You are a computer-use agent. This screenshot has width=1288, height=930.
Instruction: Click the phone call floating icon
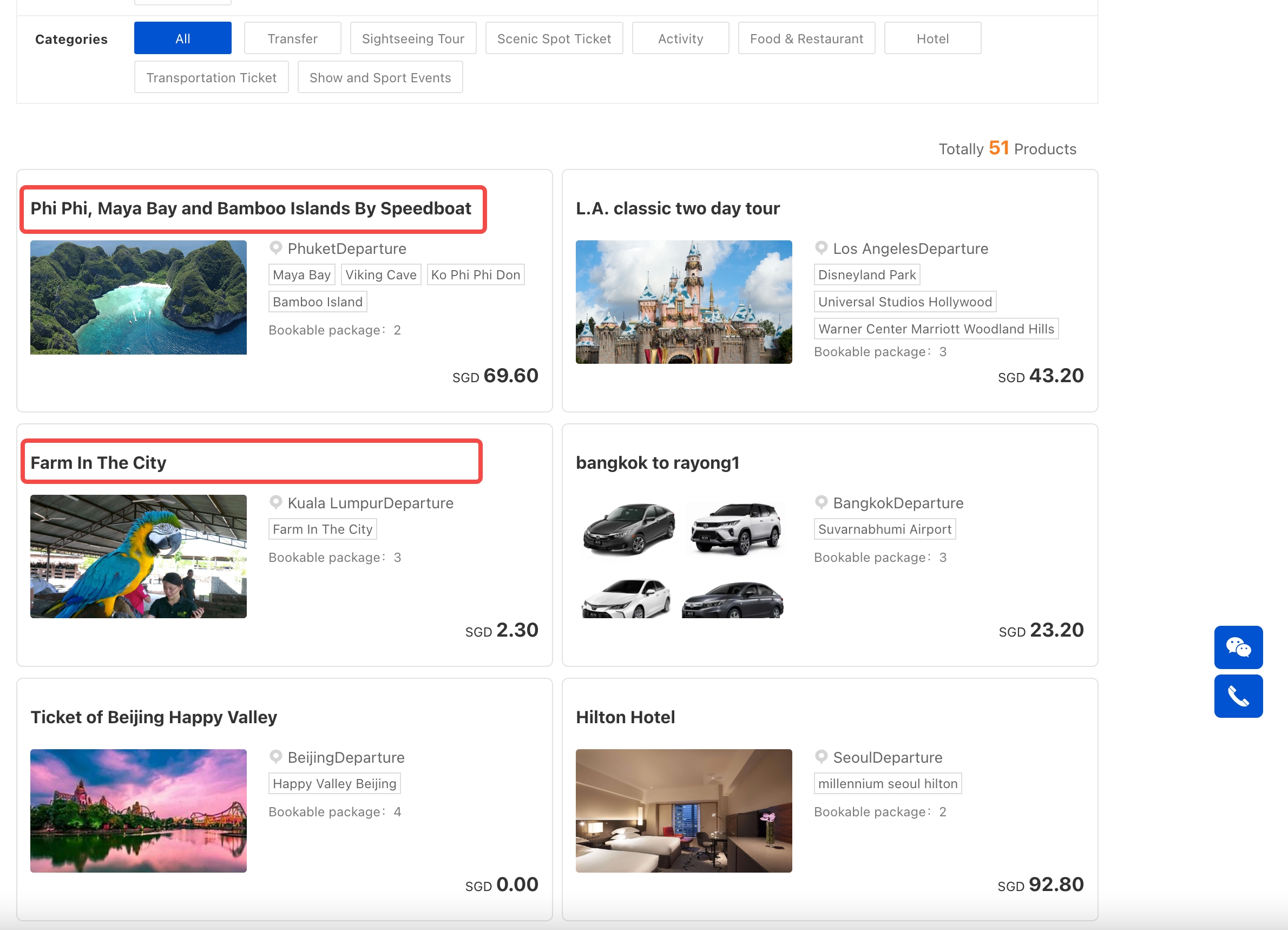click(1238, 696)
